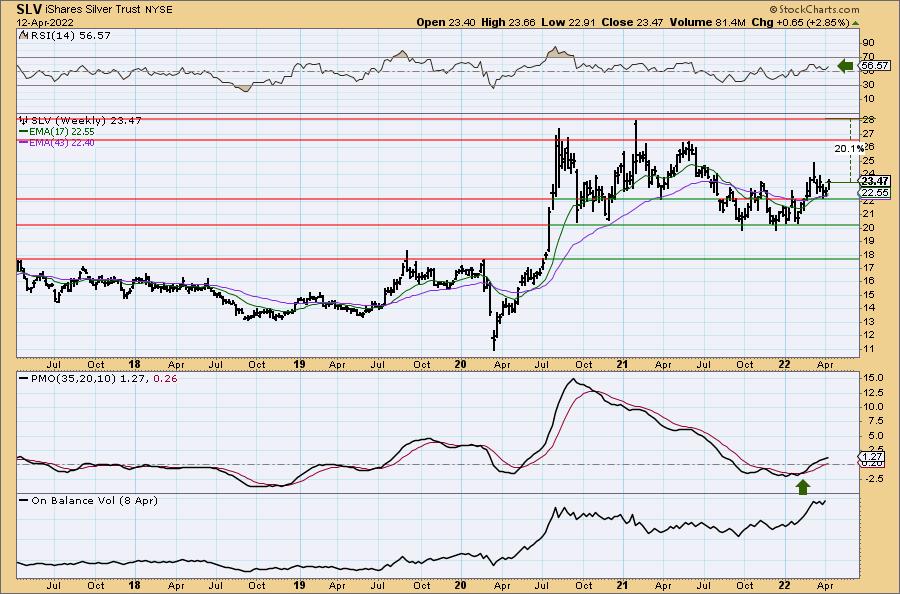This screenshot has width=900, height=594.
Task: Click year label '21' under the price panel
Action: [x=623, y=364]
